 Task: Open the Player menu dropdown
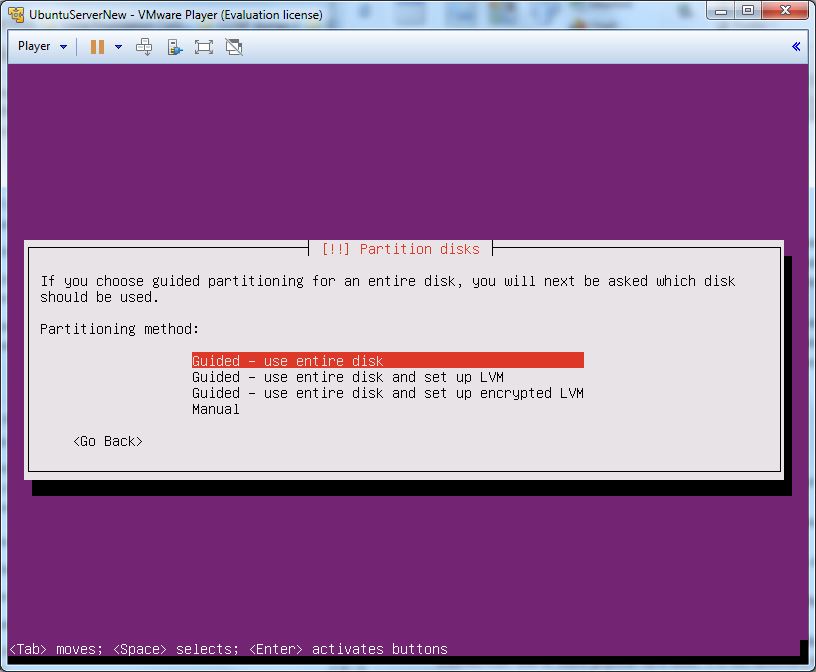pyautogui.click(x=42, y=46)
